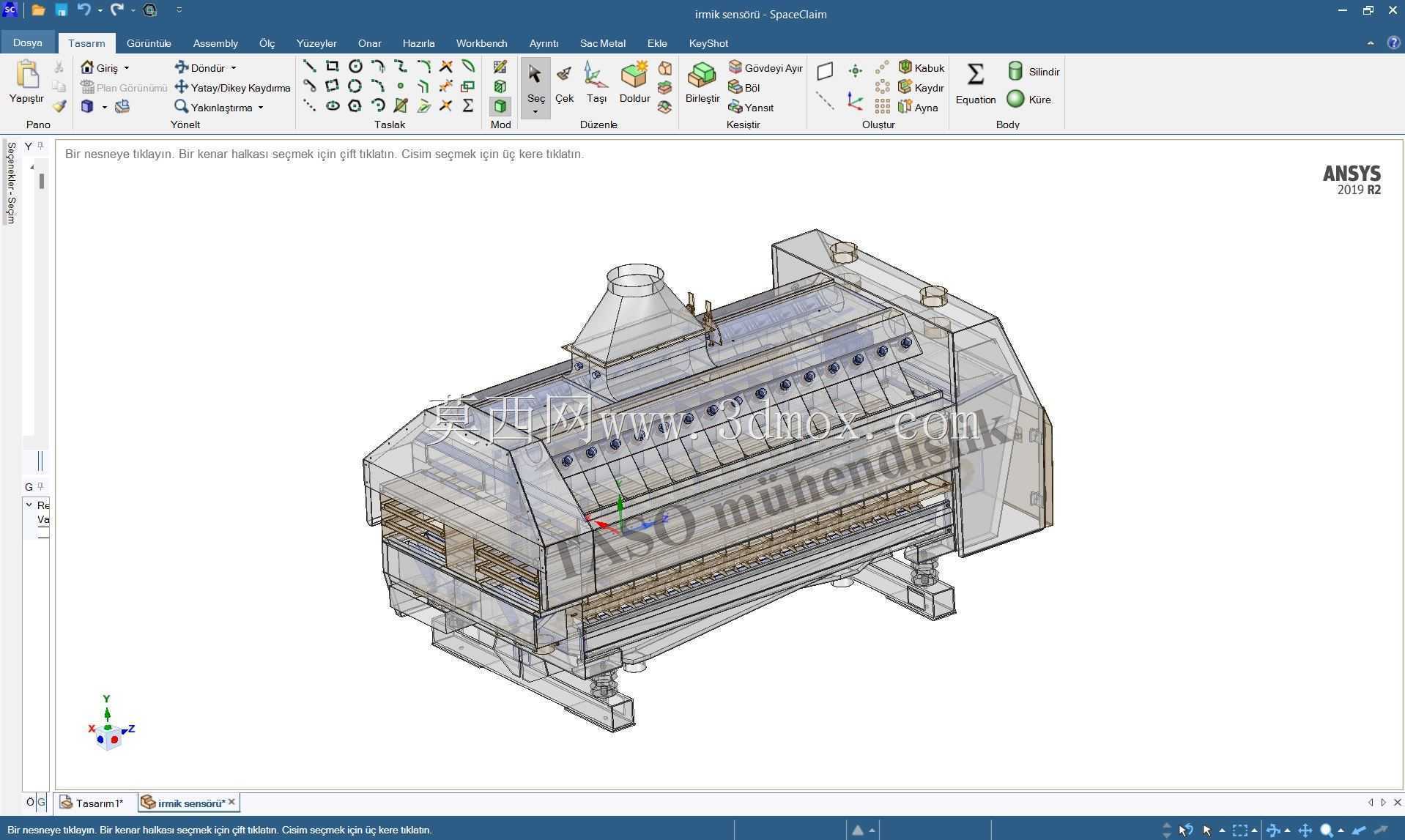1405x840 pixels.
Task: Select the sketch Polygon tool
Action: (x=355, y=106)
